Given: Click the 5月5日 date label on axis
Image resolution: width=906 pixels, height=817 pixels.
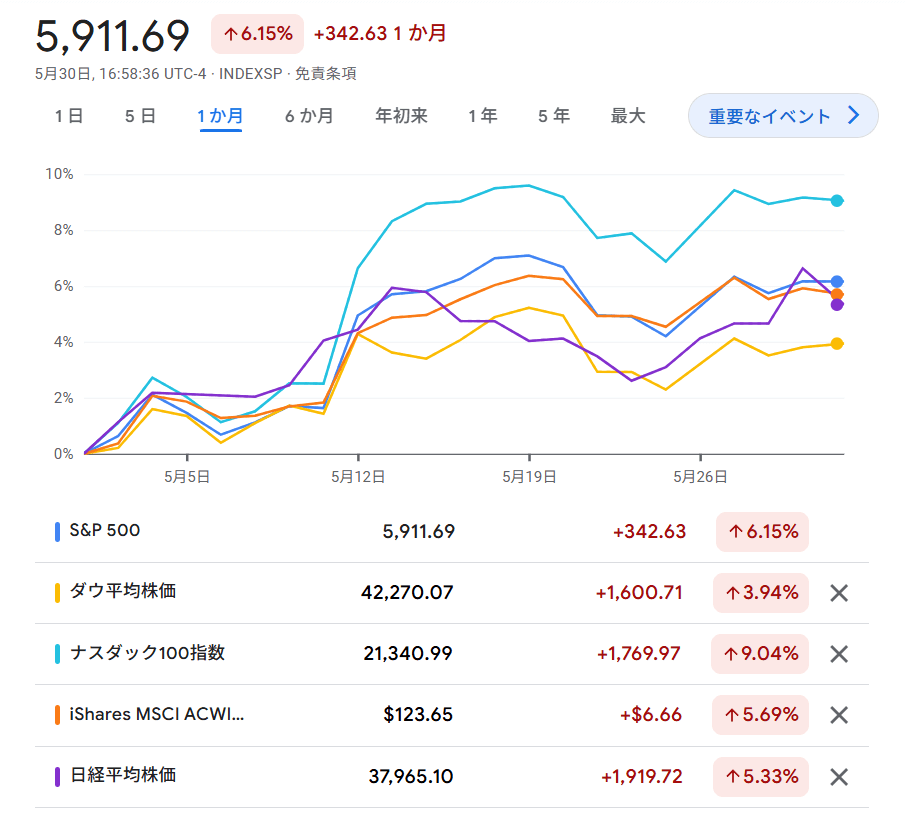Looking at the screenshot, I should coord(187,477).
